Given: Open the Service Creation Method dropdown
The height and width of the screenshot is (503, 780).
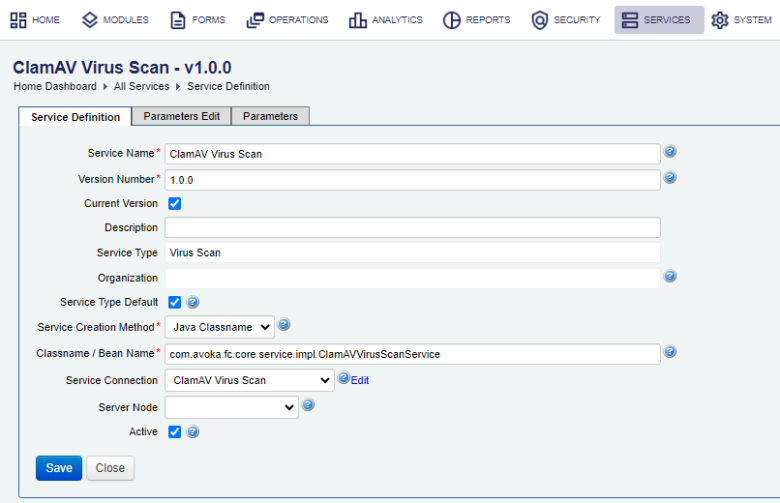Looking at the screenshot, I should pyautogui.click(x=219, y=327).
